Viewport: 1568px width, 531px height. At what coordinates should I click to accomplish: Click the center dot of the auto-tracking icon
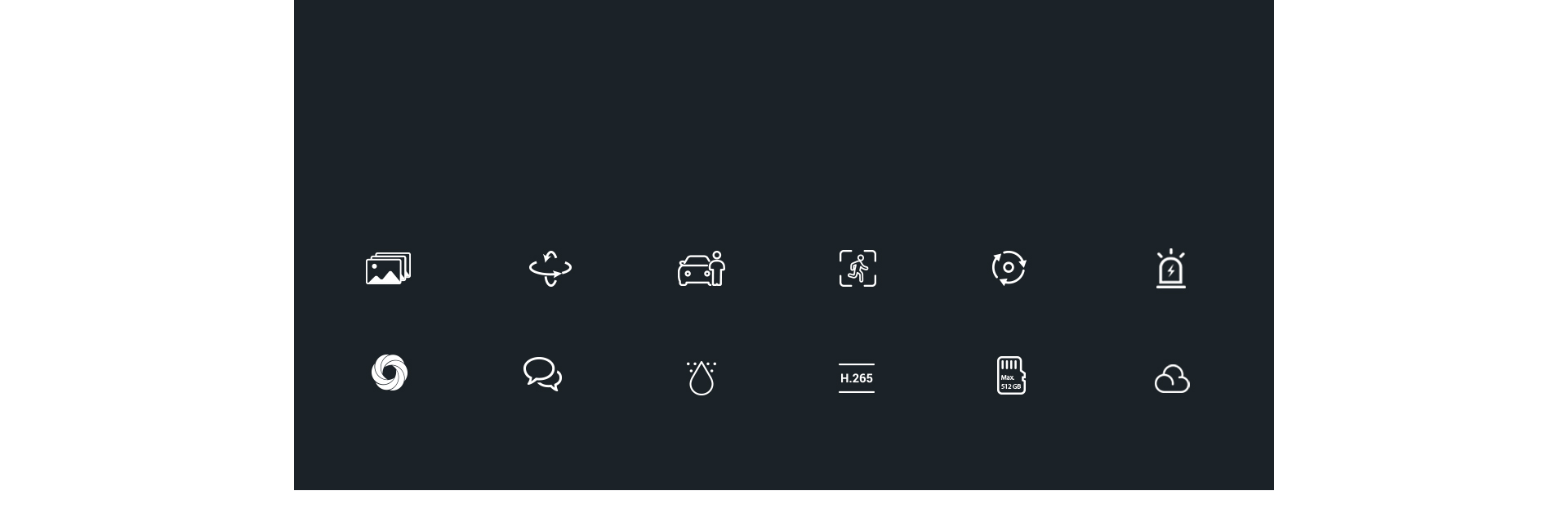pos(1009,267)
